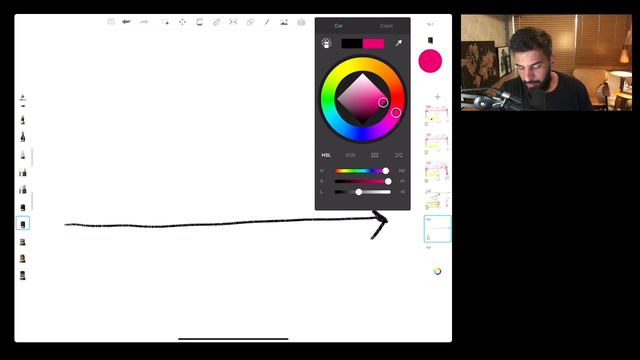
Task: Show the color swatches grid
Action: [x=374, y=155]
